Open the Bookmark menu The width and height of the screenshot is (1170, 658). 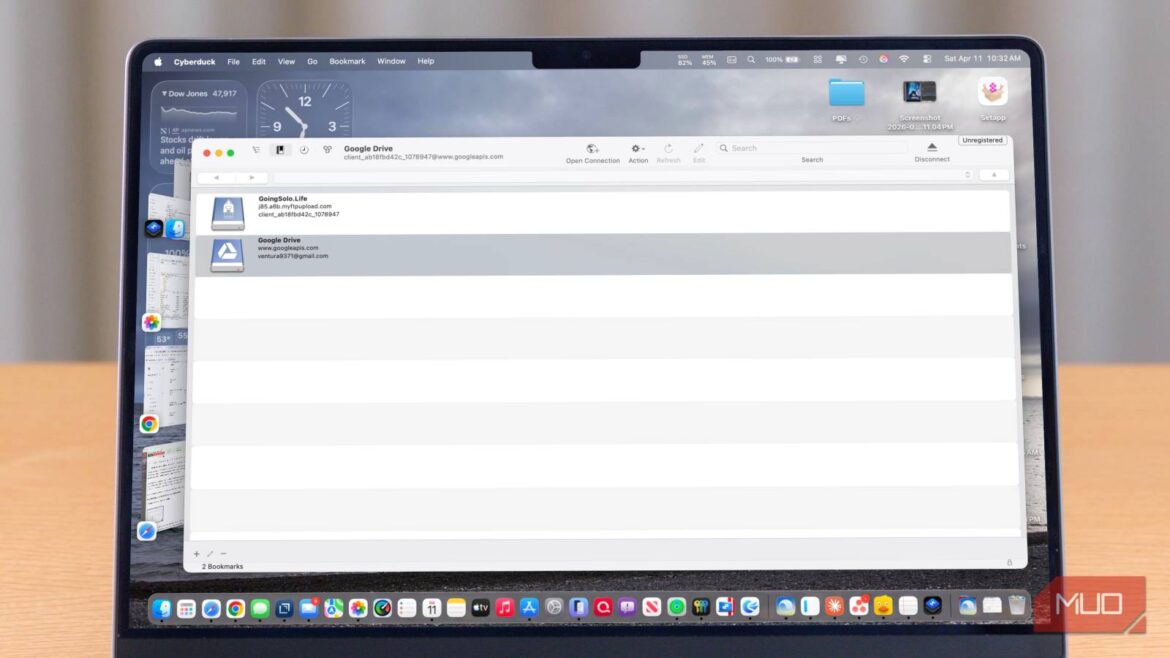tap(347, 61)
